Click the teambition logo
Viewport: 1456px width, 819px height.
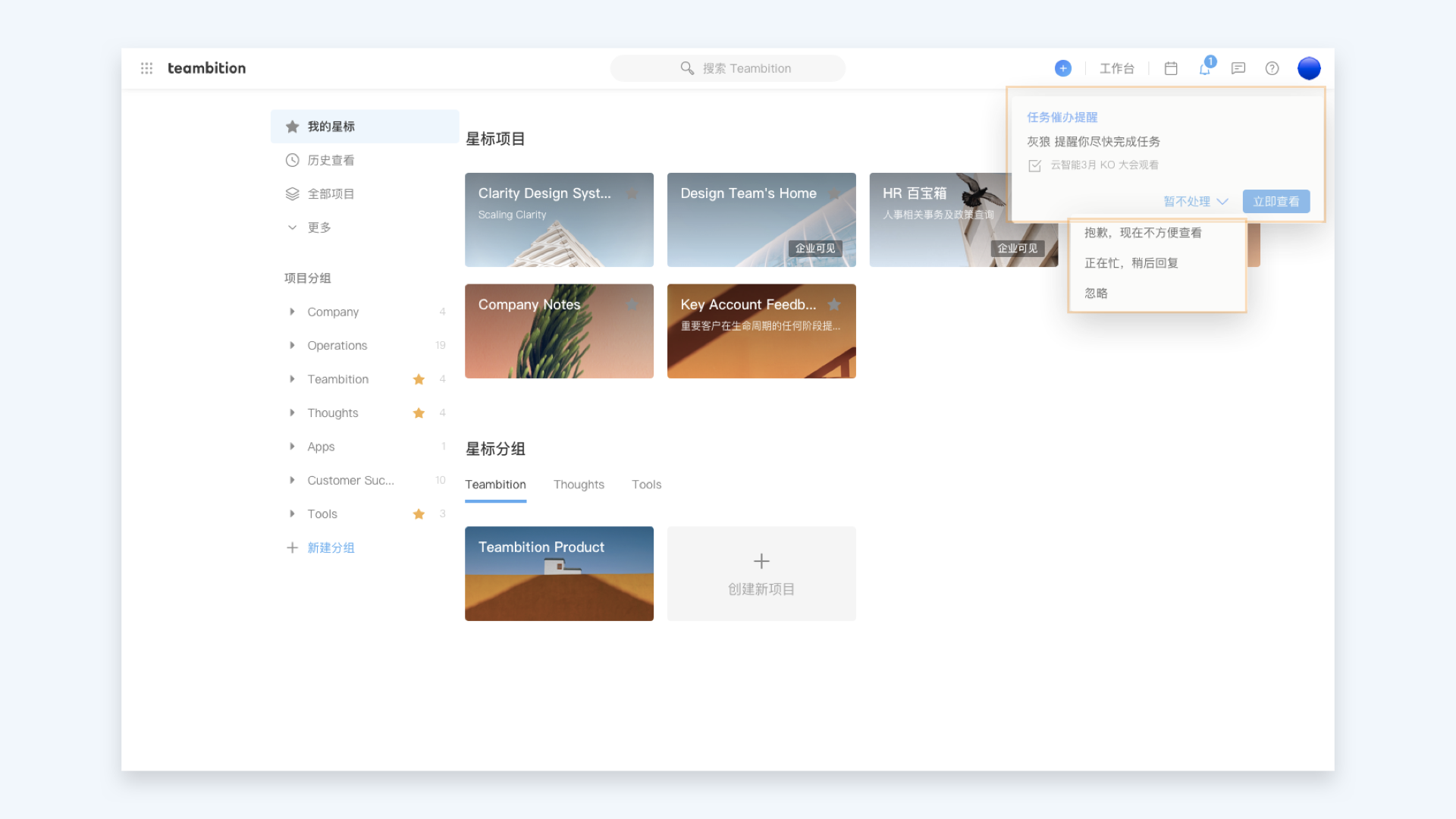coord(206,68)
